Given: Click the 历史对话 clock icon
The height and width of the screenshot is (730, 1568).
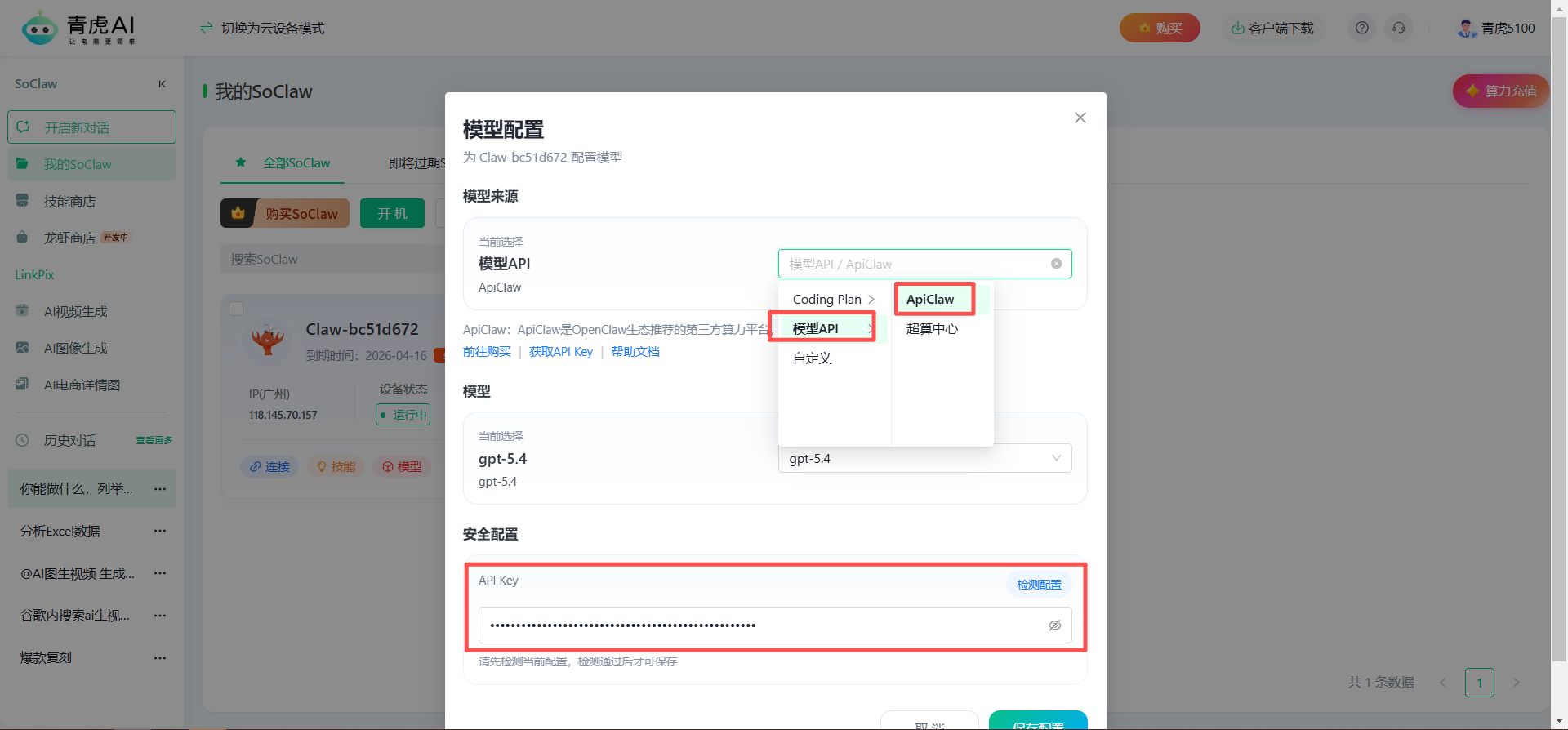Looking at the screenshot, I should click(22, 440).
